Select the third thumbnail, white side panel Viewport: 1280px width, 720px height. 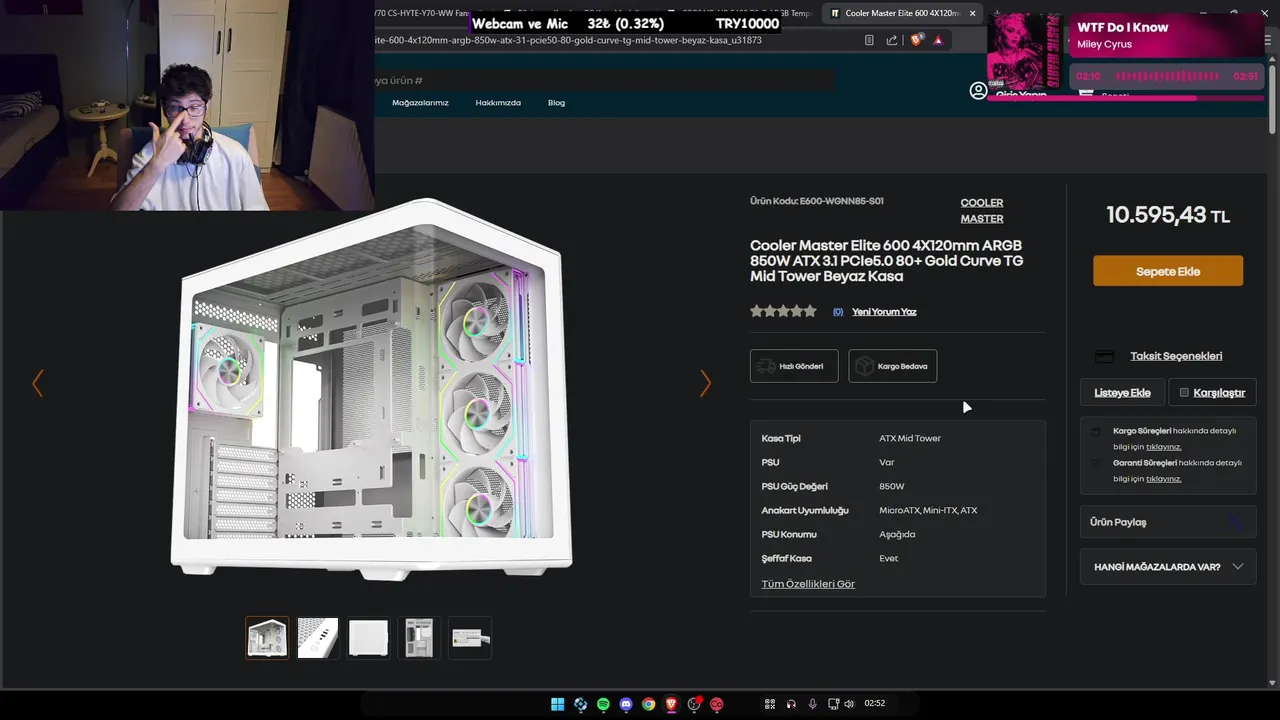tap(369, 637)
